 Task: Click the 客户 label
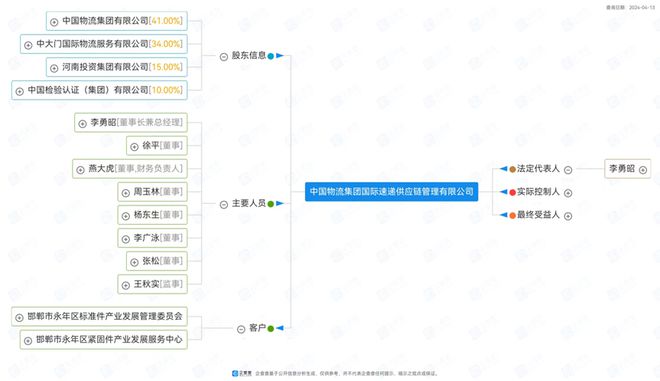[258, 328]
